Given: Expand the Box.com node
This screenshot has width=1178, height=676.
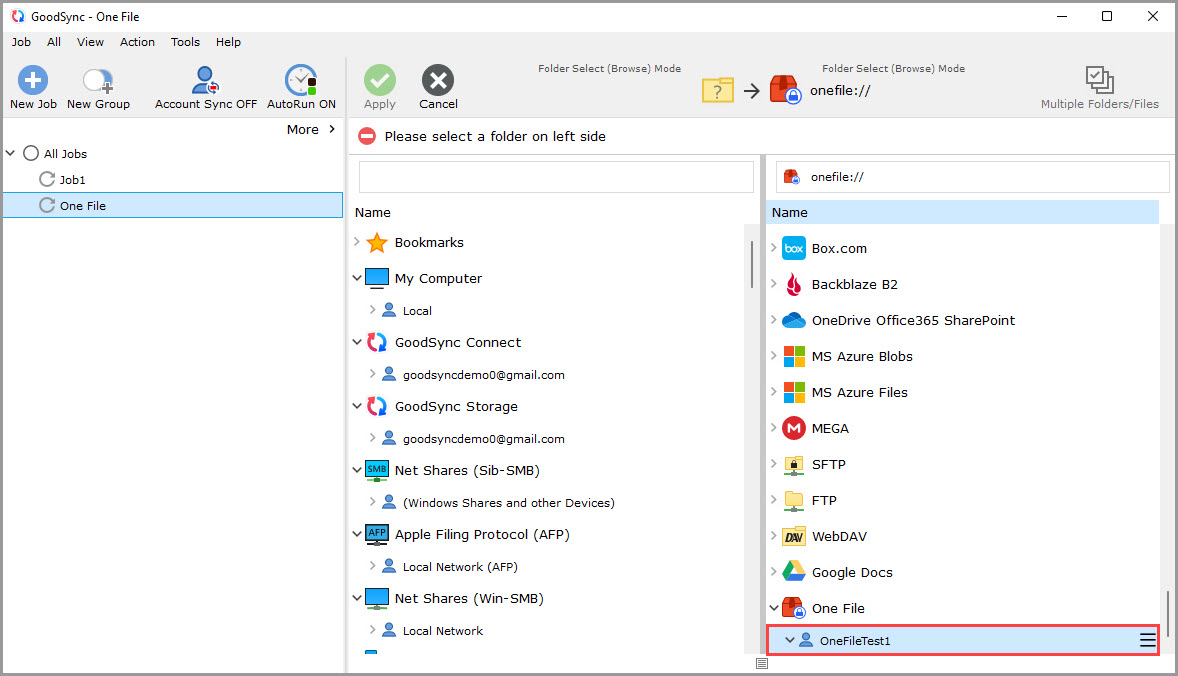Looking at the screenshot, I should point(774,248).
